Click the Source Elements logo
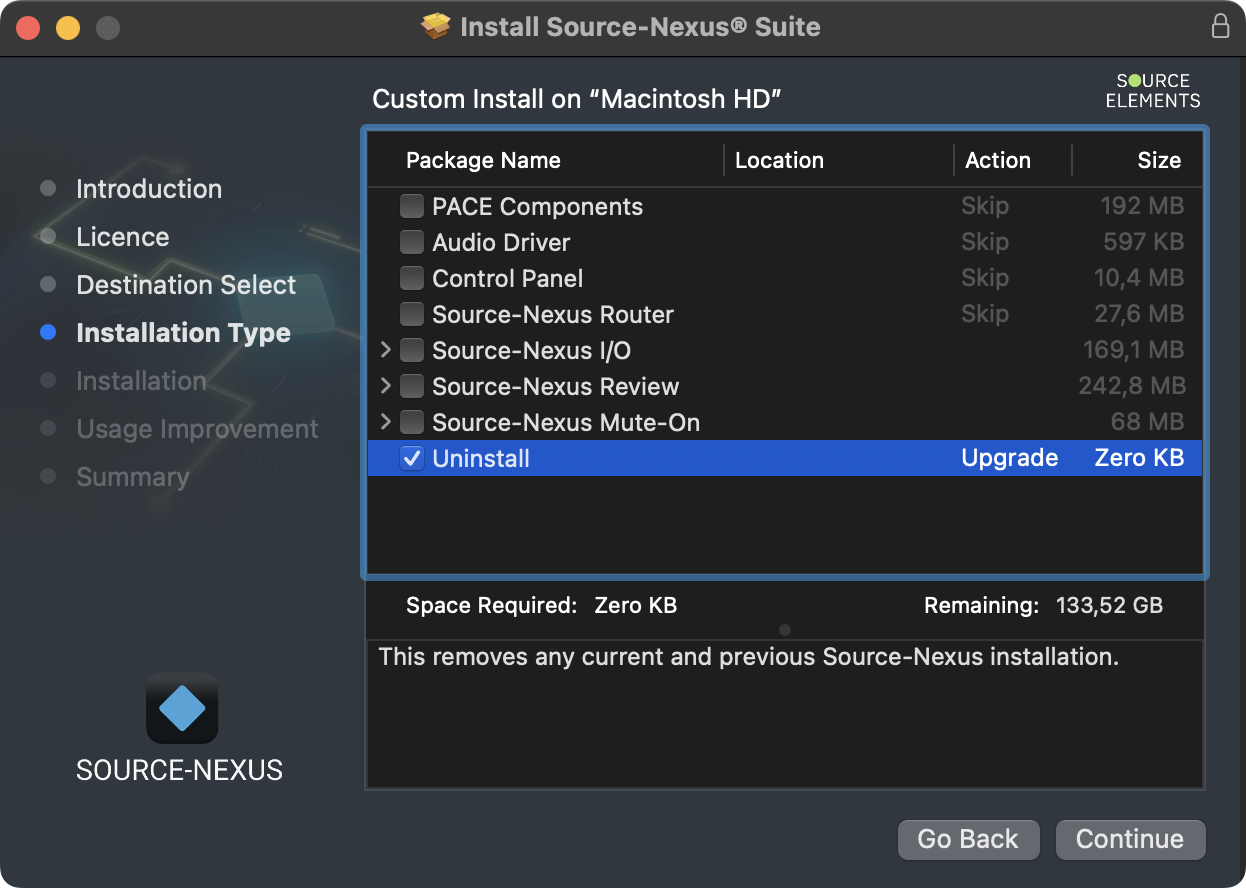This screenshot has height=888, width=1246. point(1153,90)
